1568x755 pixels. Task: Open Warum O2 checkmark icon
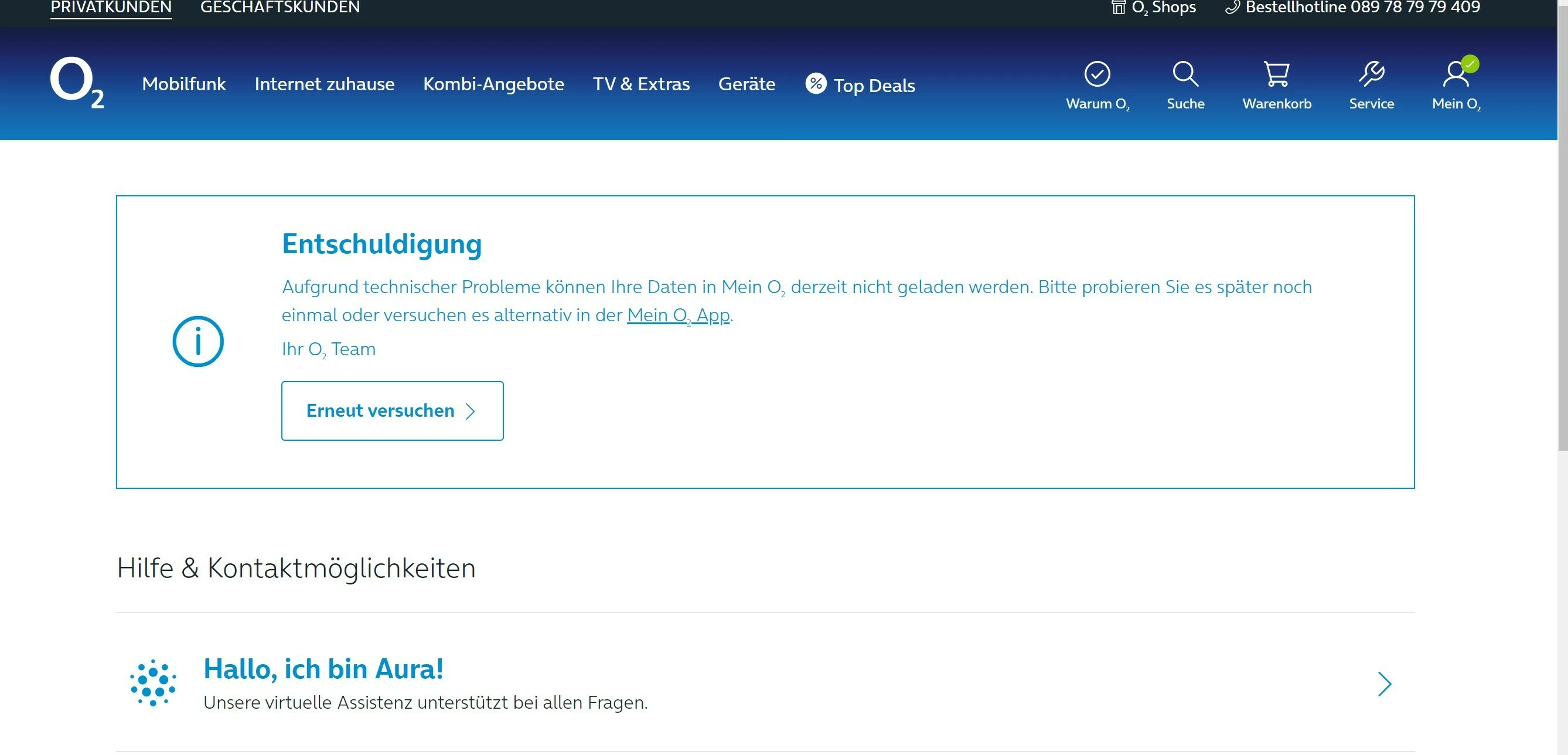point(1097,74)
